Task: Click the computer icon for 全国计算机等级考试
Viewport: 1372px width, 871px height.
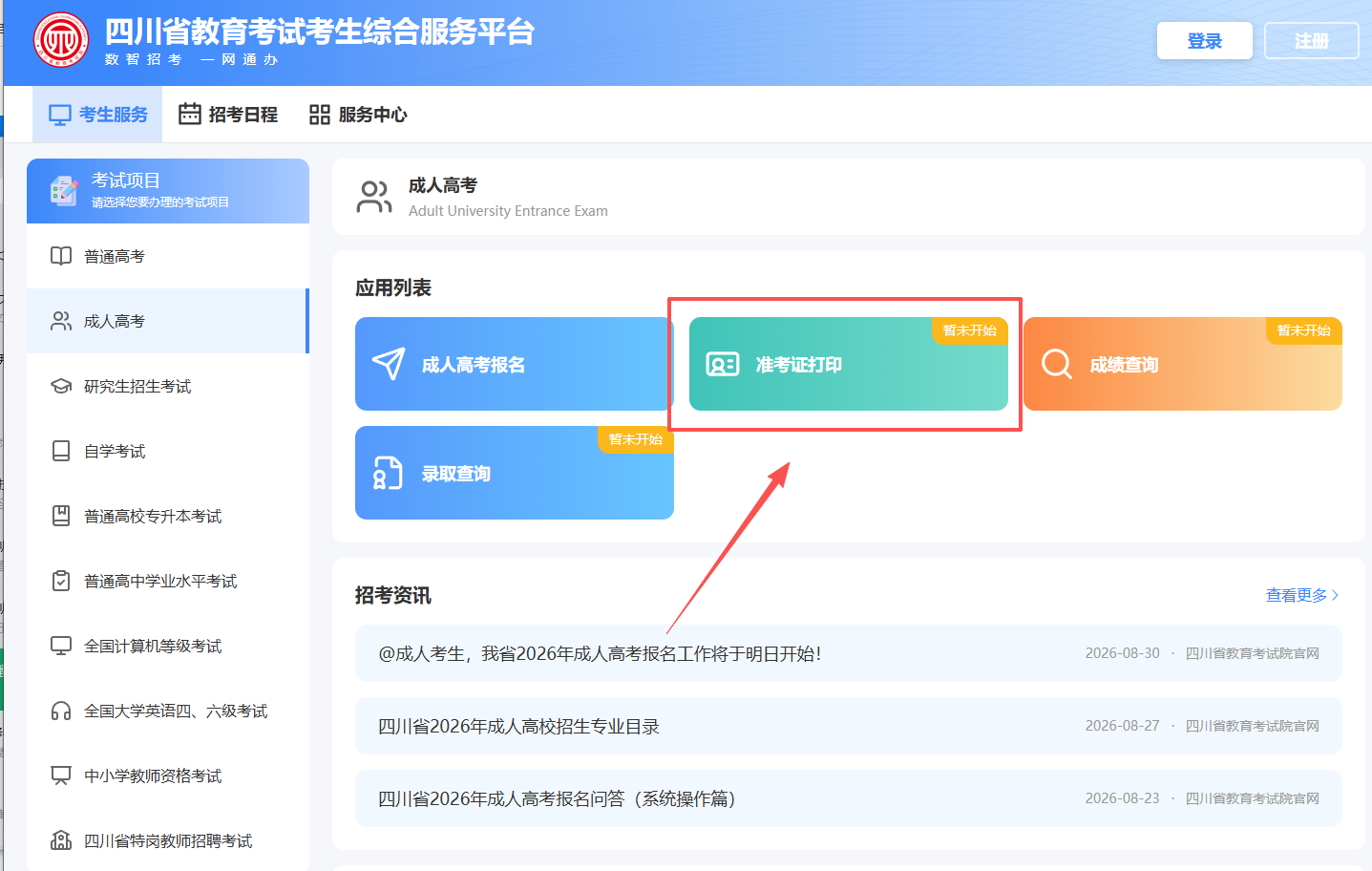Action: tap(61, 646)
